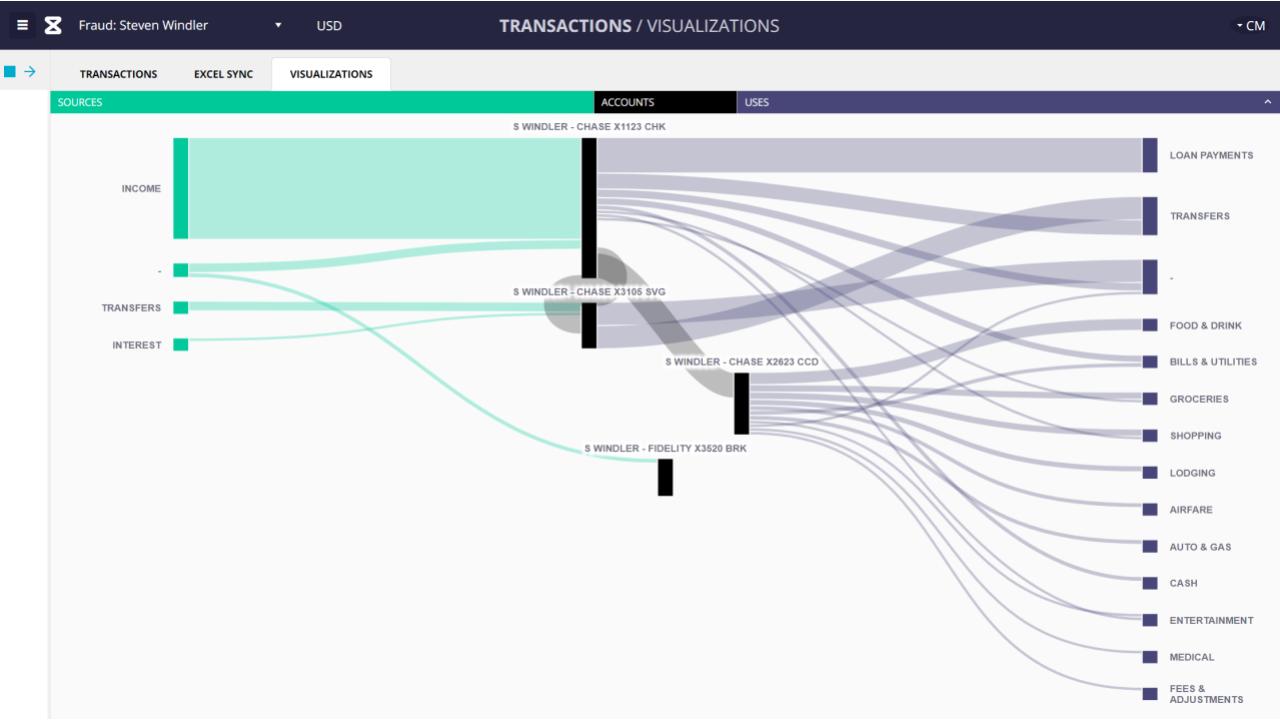
Task: Switch to the Excel Sync tab
Action: 223,74
